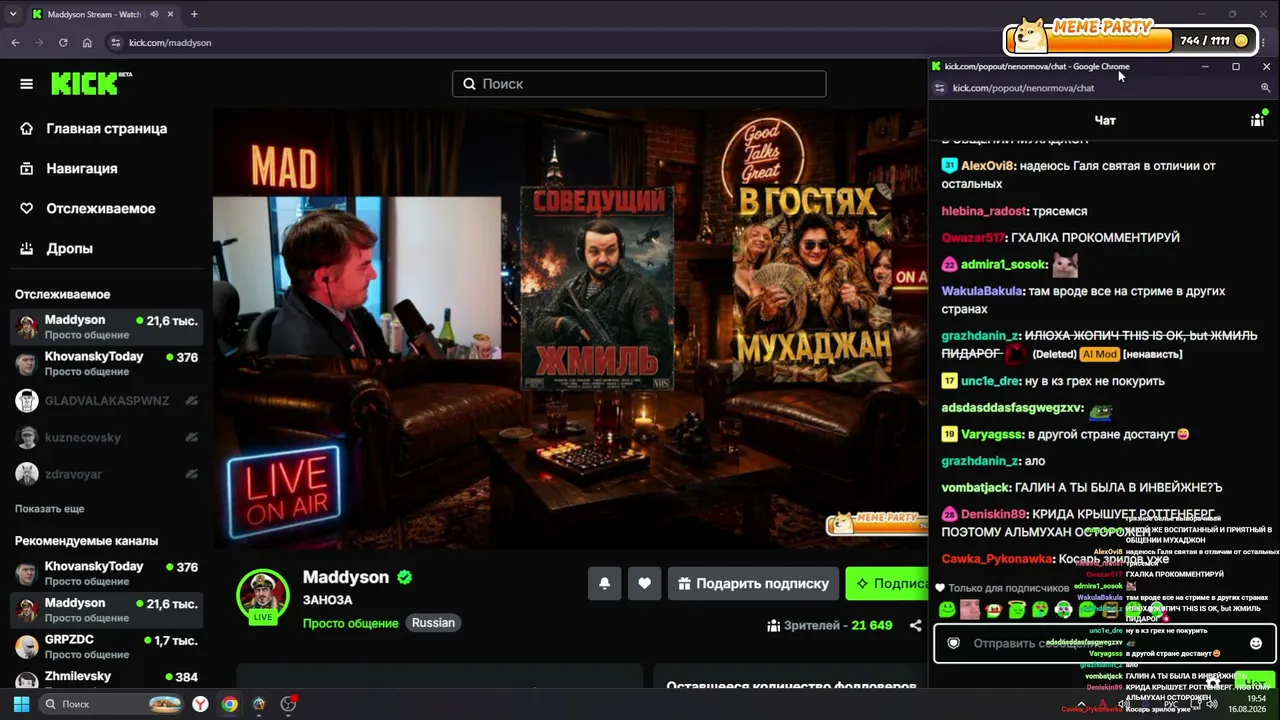Open offline channel zdravoyar
This screenshot has height=720, width=1280.
pyautogui.click(x=106, y=474)
